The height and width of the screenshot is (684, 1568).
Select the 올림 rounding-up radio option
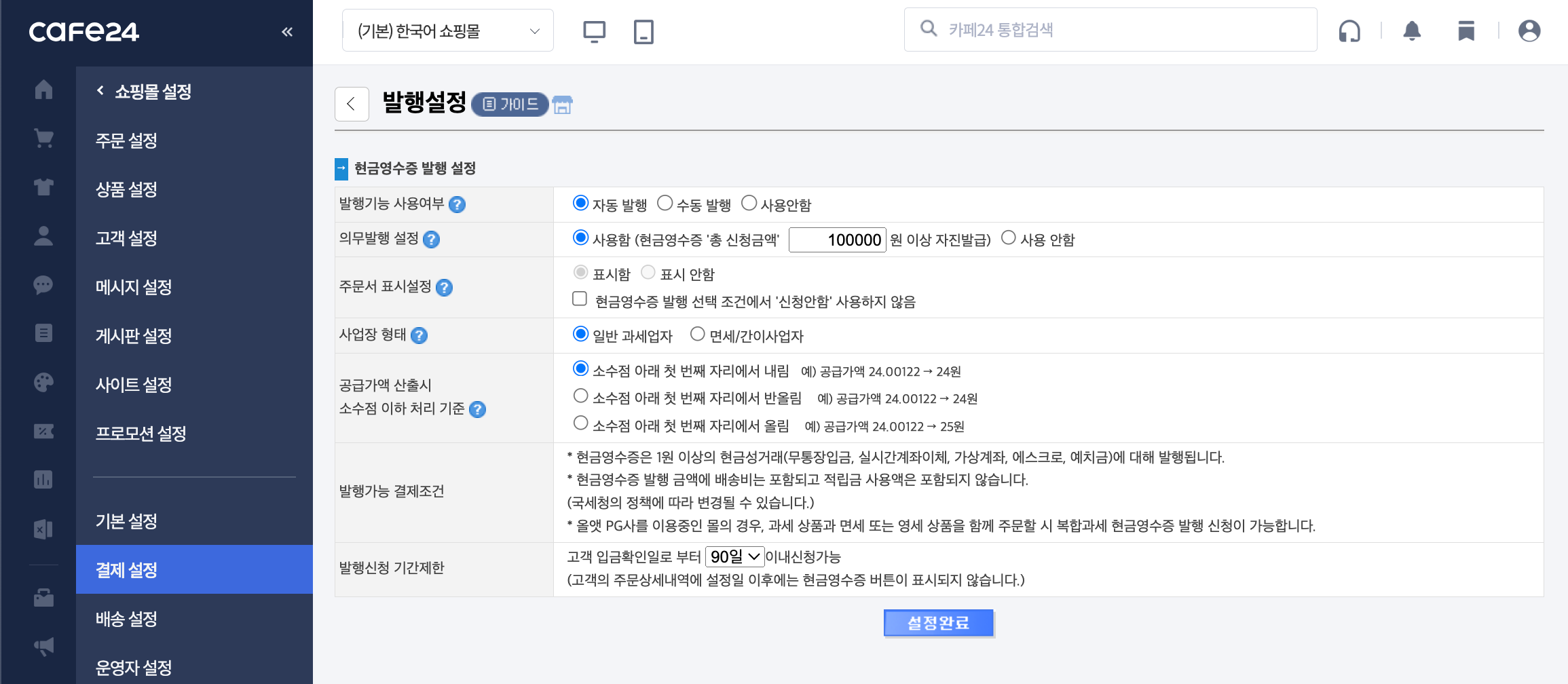[580, 423]
